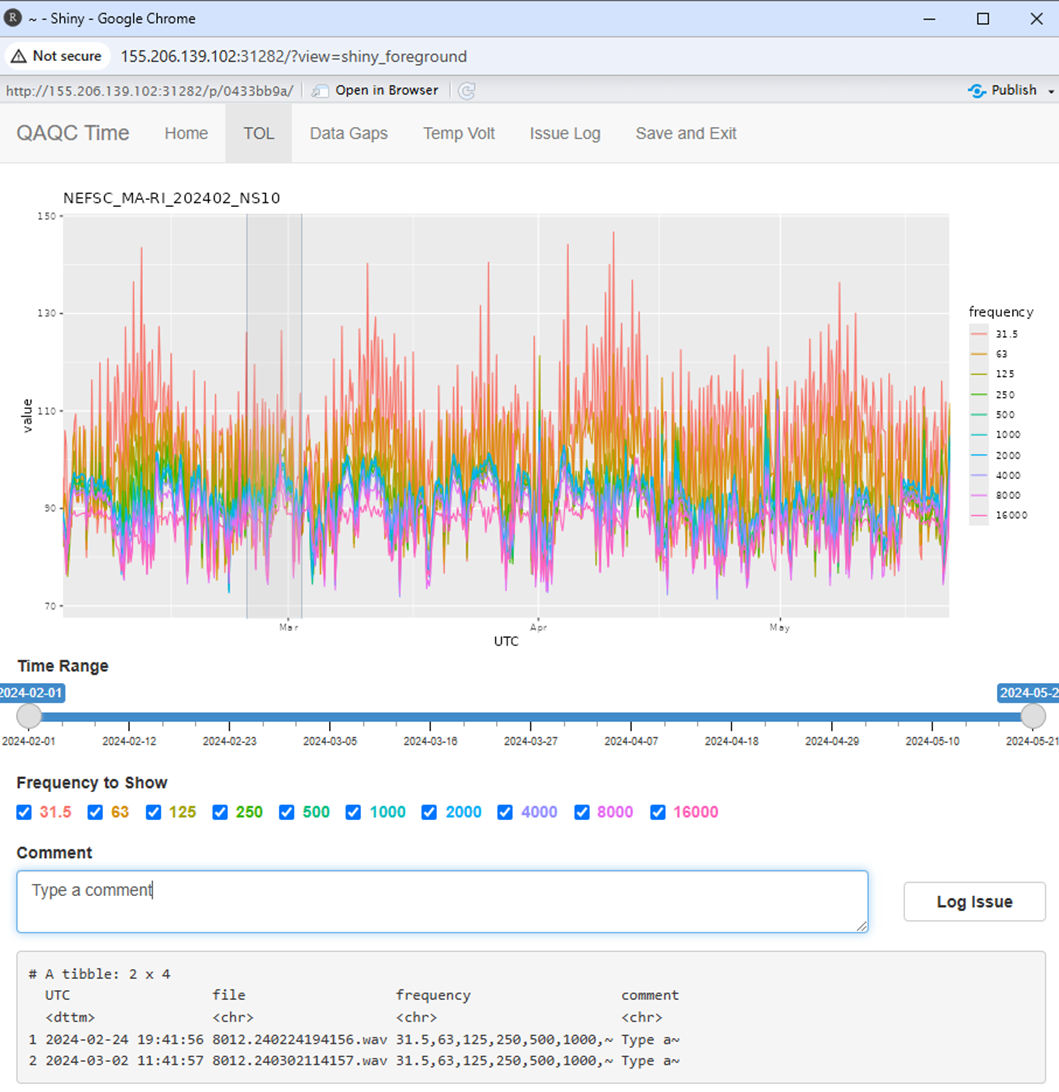Click the Open in Browser icon

320,91
